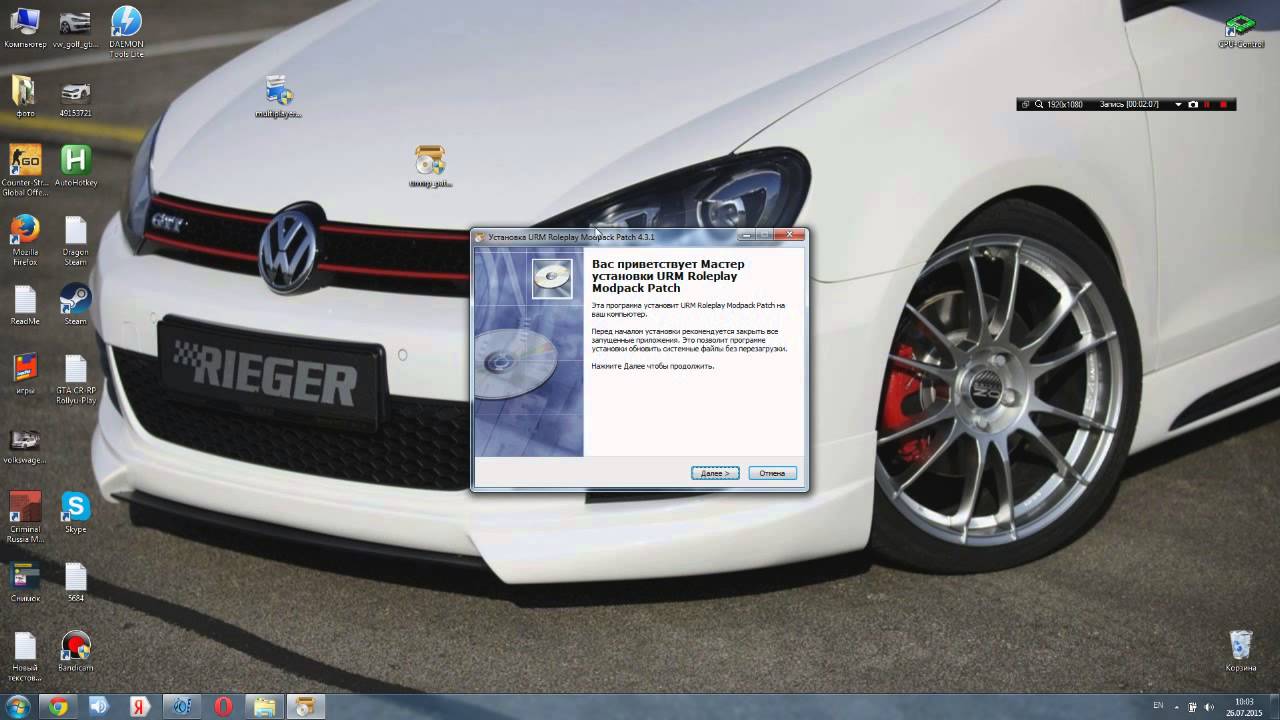1280x720 pixels.
Task: Open Google Chrome from the taskbar
Action: (x=58, y=707)
